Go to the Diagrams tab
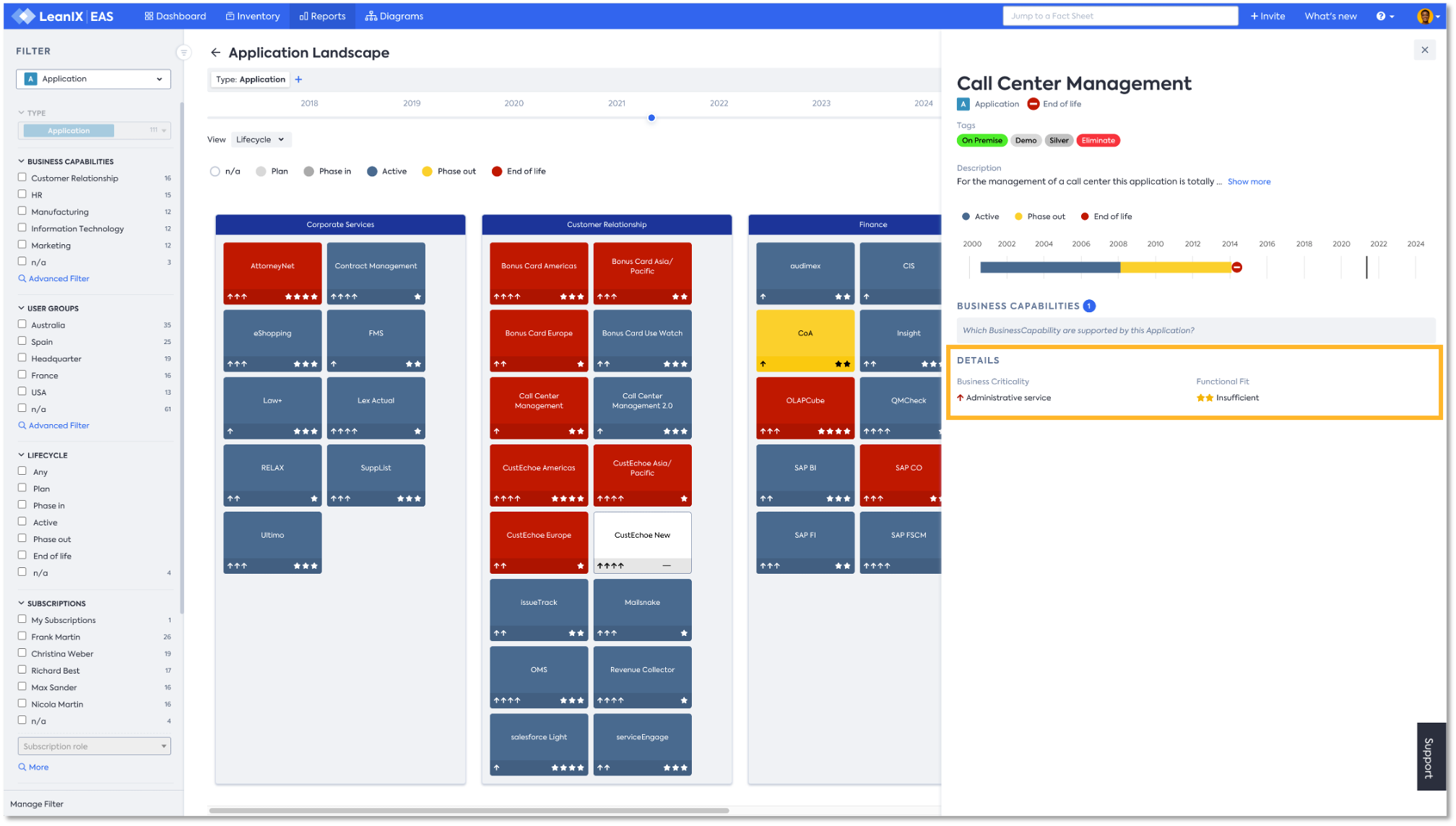1456x826 pixels. click(x=394, y=16)
